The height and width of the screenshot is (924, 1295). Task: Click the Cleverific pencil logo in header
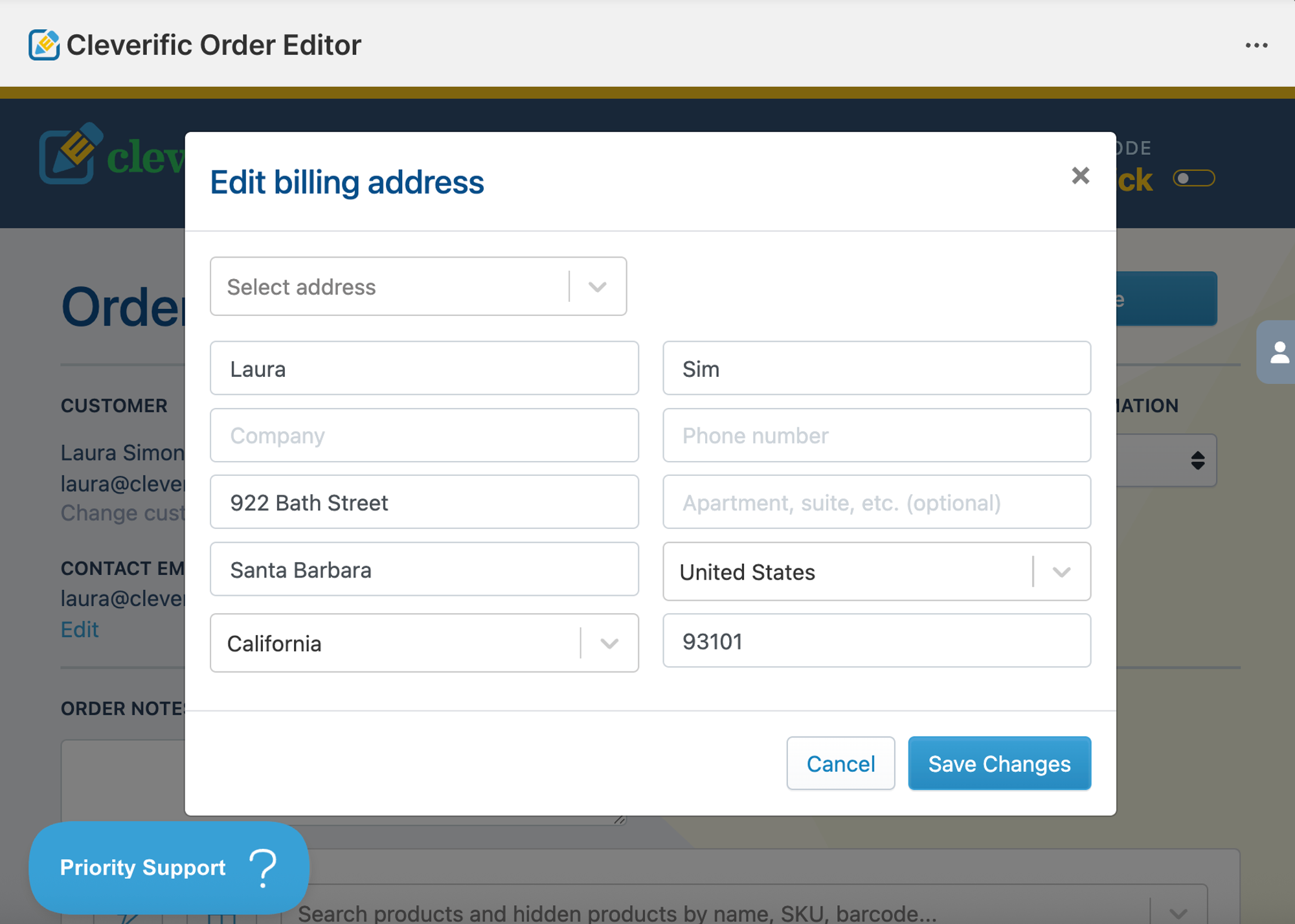pyautogui.click(x=71, y=153)
